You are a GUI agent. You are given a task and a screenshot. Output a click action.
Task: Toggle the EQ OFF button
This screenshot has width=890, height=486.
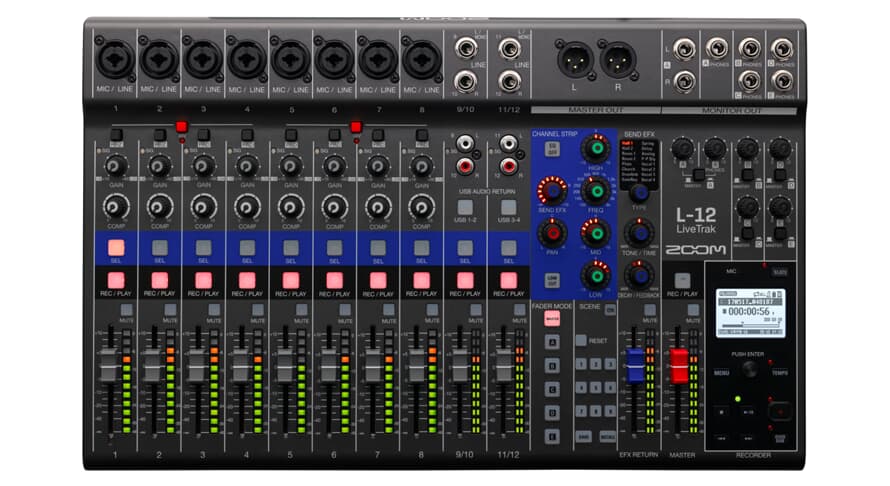tap(551, 148)
